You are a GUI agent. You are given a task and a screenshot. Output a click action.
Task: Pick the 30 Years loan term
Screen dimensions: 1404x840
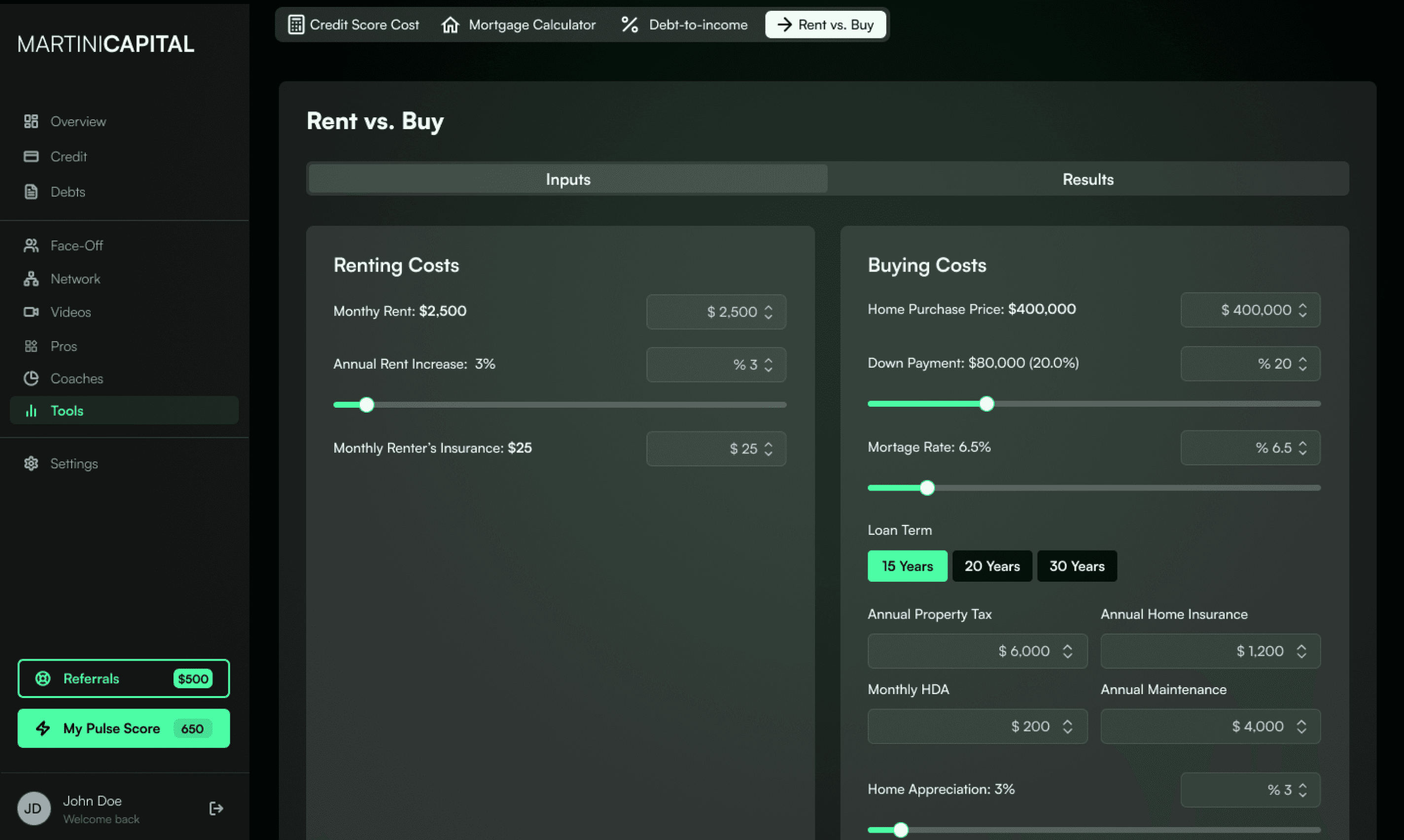1076,566
